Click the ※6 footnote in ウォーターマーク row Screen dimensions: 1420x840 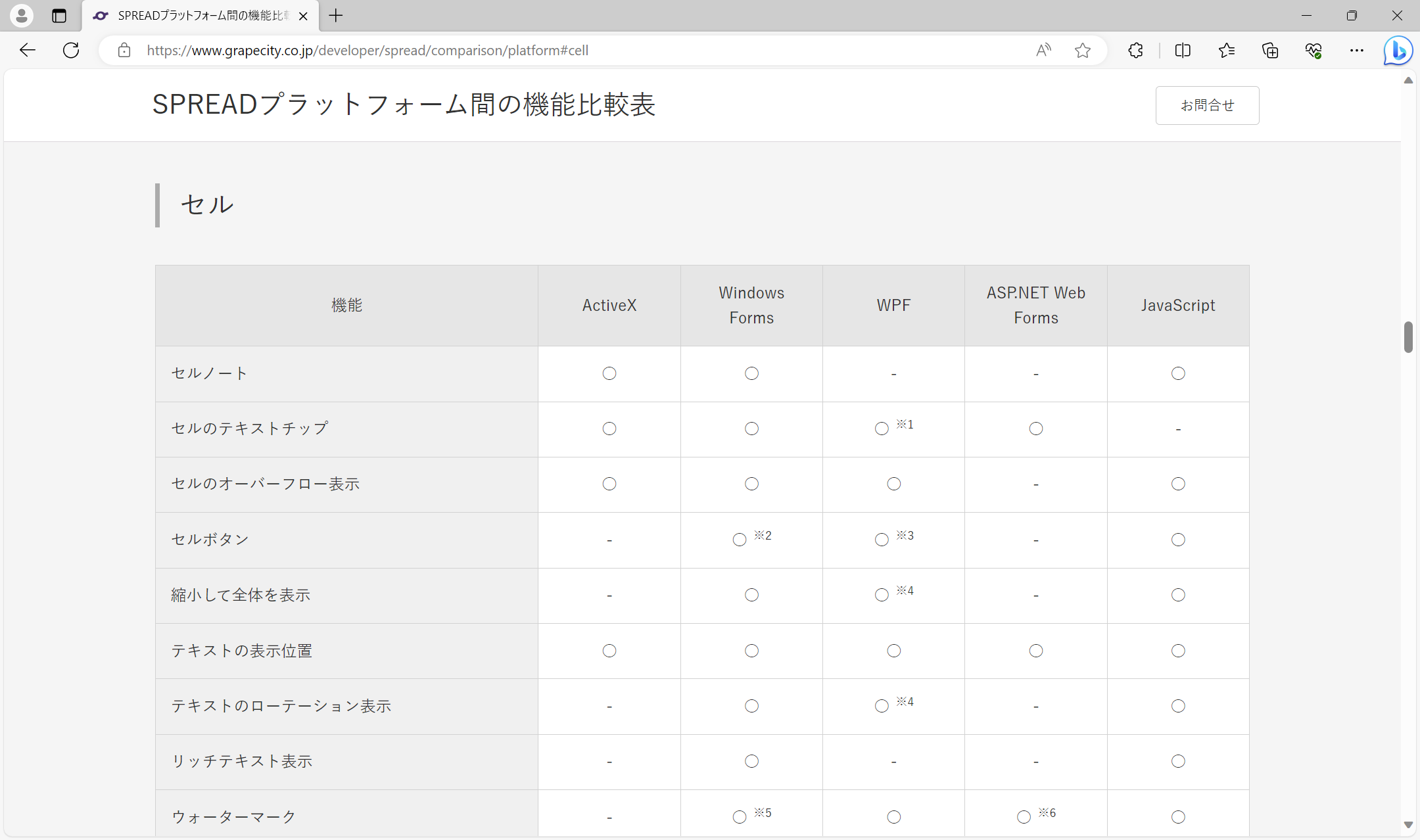(1047, 813)
